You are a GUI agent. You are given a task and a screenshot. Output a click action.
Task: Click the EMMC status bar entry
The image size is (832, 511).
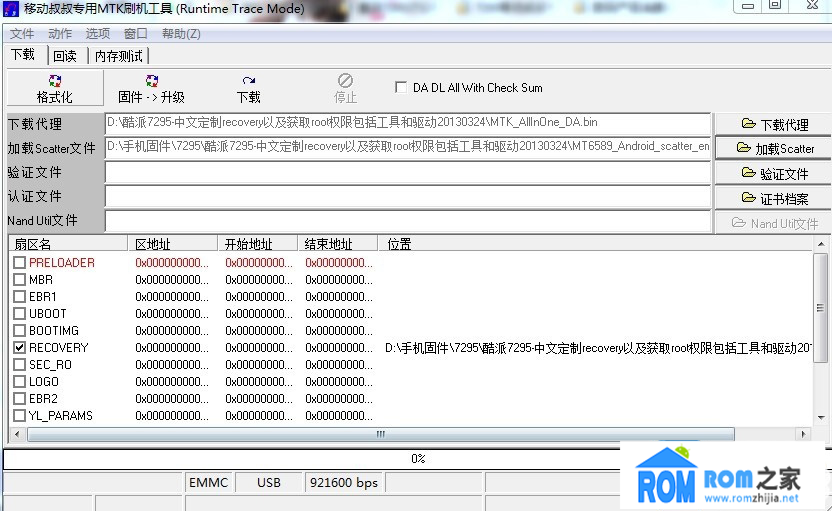209,482
